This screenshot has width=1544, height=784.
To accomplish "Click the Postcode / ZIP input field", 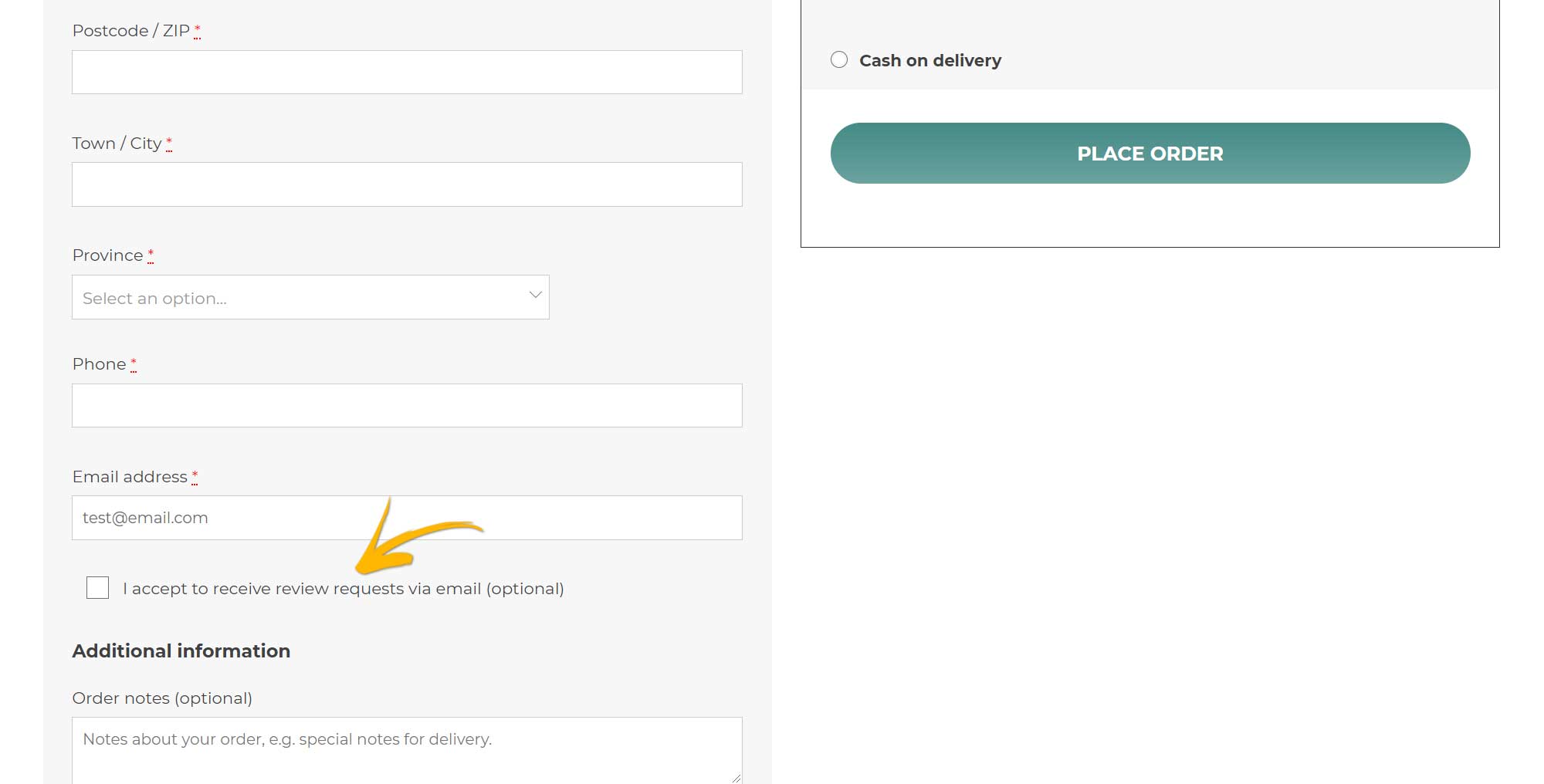I will click(407, 73).
